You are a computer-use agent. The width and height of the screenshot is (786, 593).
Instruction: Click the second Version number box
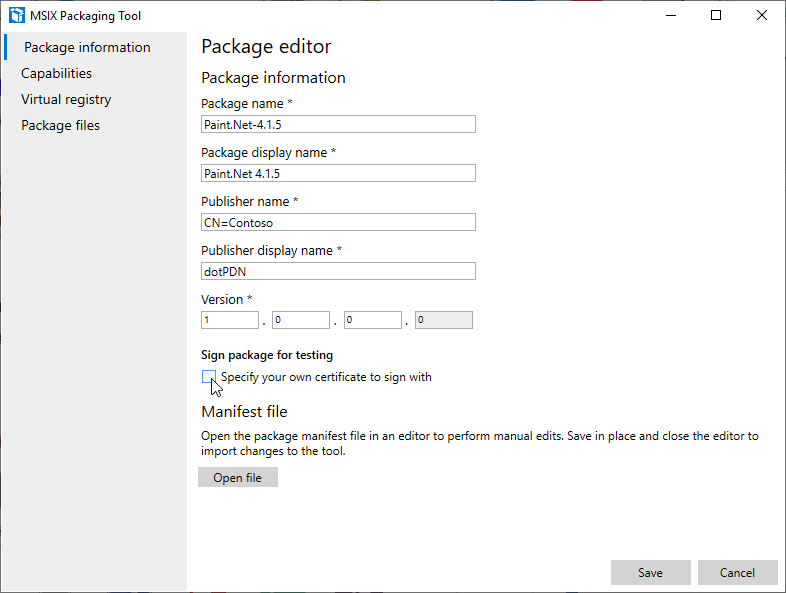(301, 320)
